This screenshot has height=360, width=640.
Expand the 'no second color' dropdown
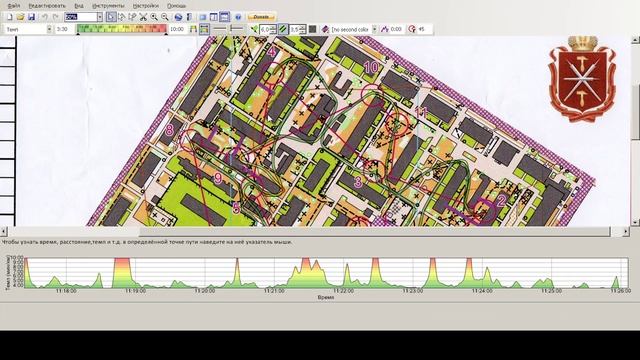(374, 29)
